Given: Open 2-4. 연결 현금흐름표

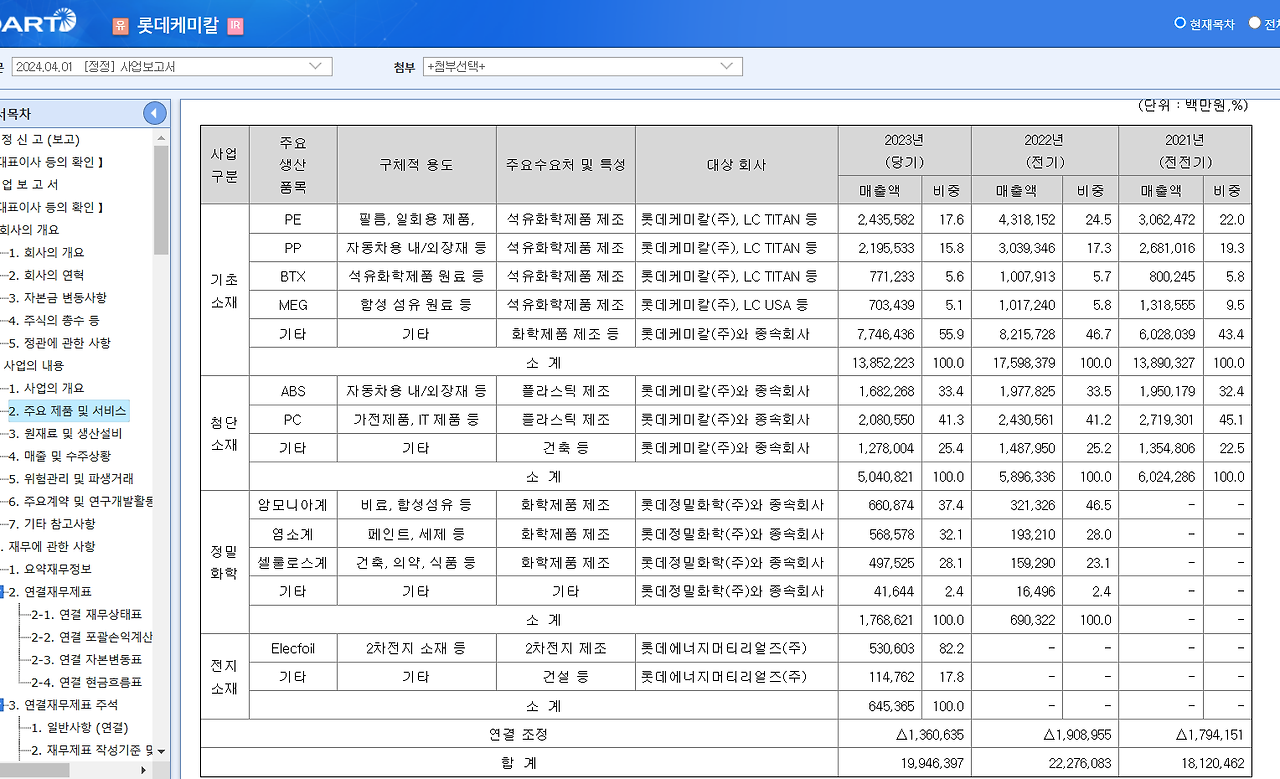Looking at the screenshot, I should 86,683.
